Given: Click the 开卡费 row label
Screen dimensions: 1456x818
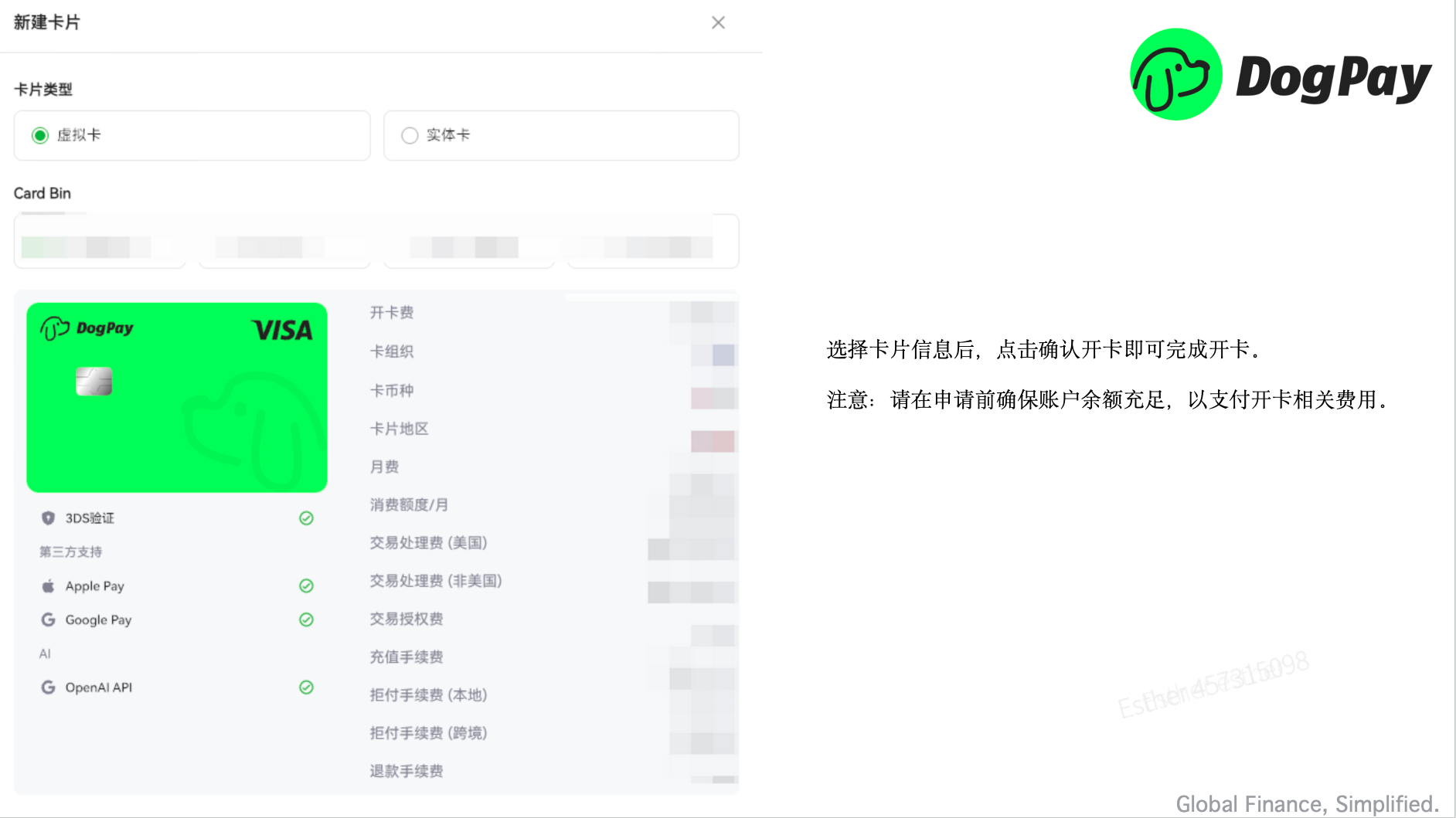Looking at the screenshot, I should (x=392, y=313).
